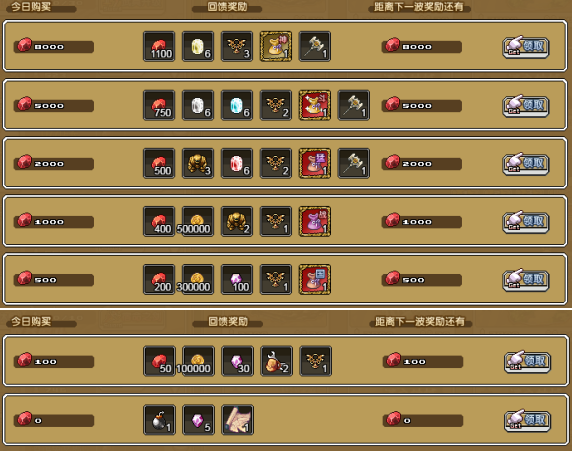The image size is (572, 451).
Task: Select the cyan crystal x6 reward
Action: pos(237,105)
